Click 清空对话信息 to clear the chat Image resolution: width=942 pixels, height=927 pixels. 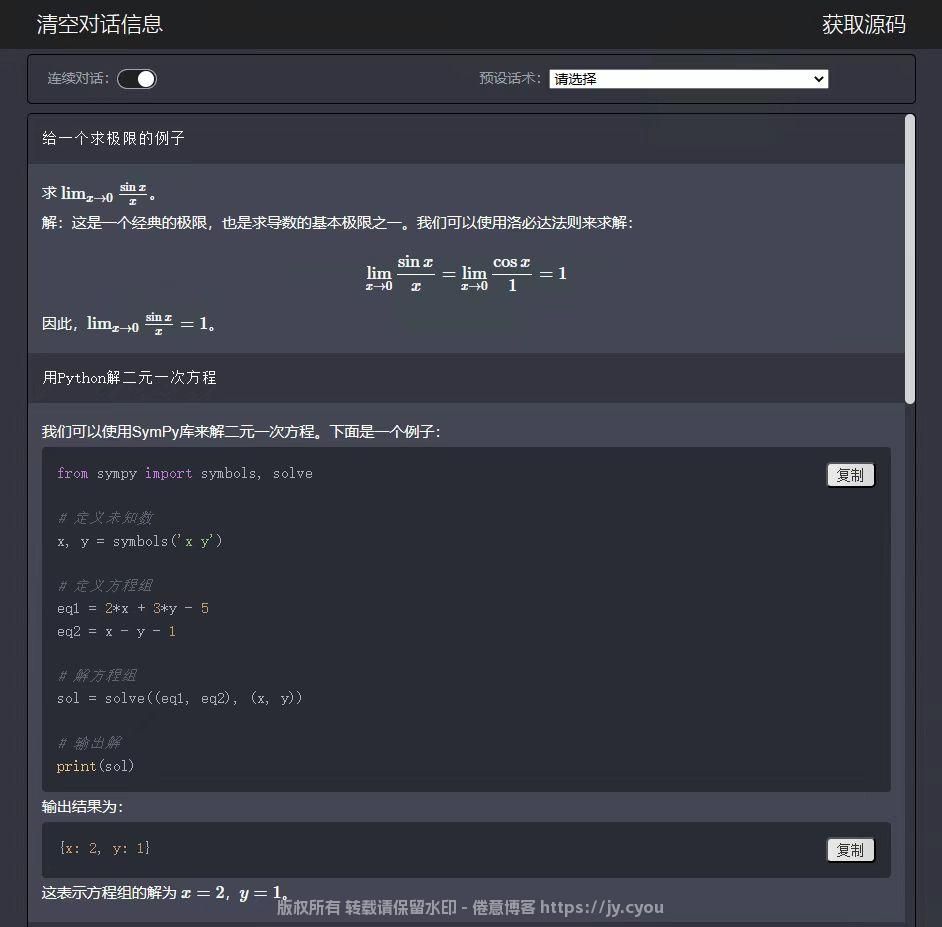[100, 24]
